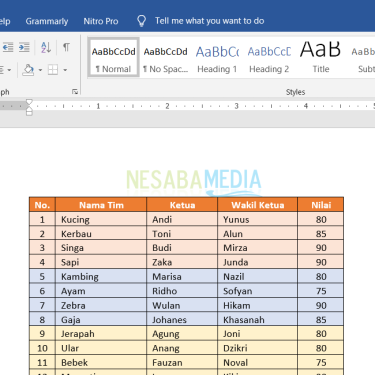Click the 'Nilai' header cell
Viewport: 375px width, 375px height.
click(321, 205)
